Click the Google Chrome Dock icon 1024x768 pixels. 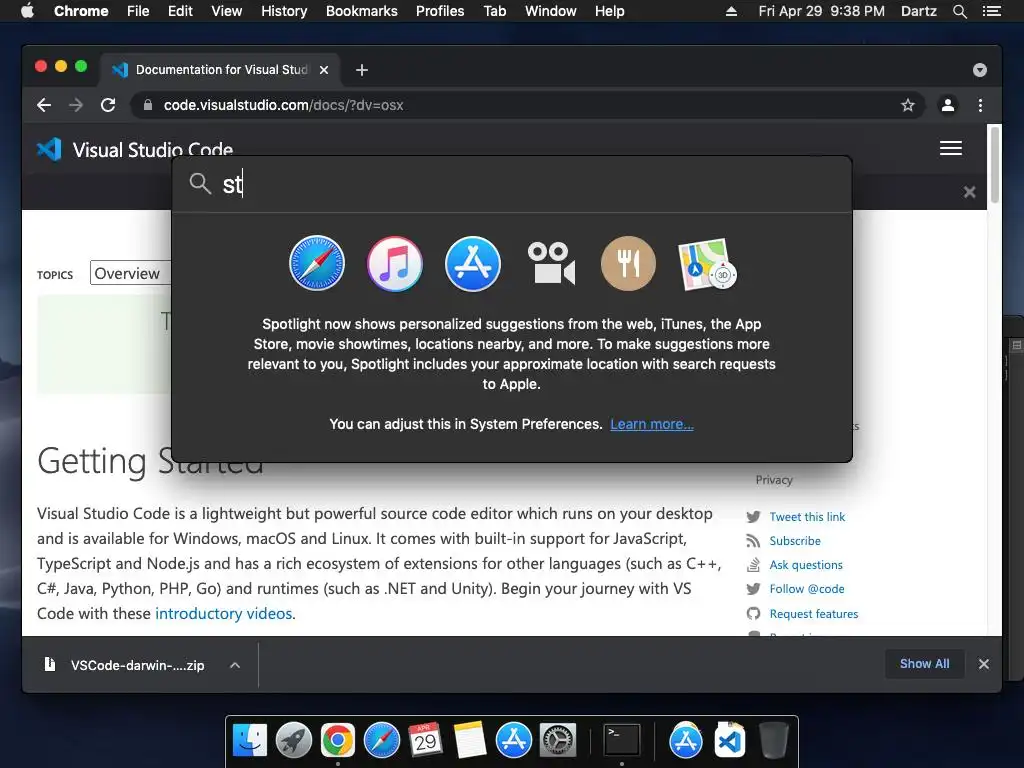click(338, 740)
